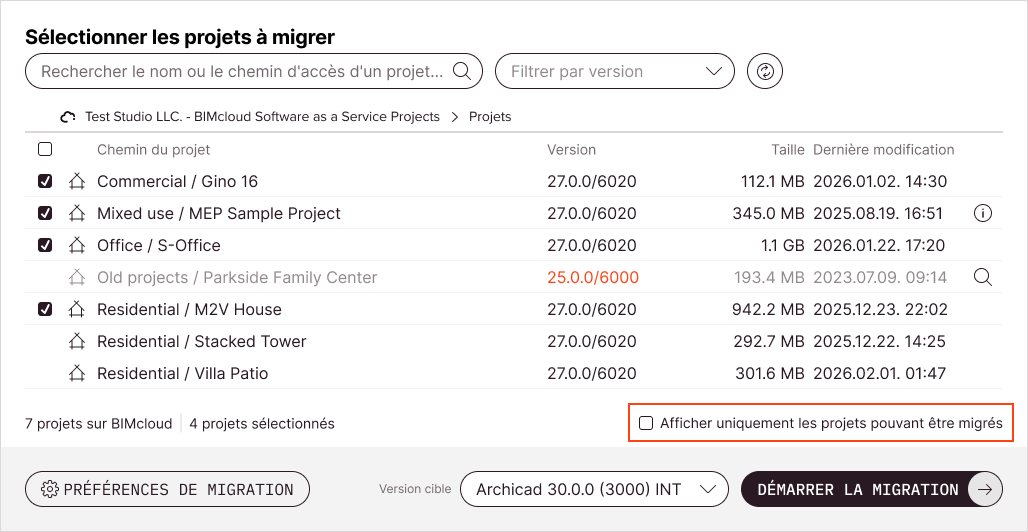Click the Commercial / Gino 16 project name
Image resolution: width=1028 pixels, height=532 pixels.
177,181
